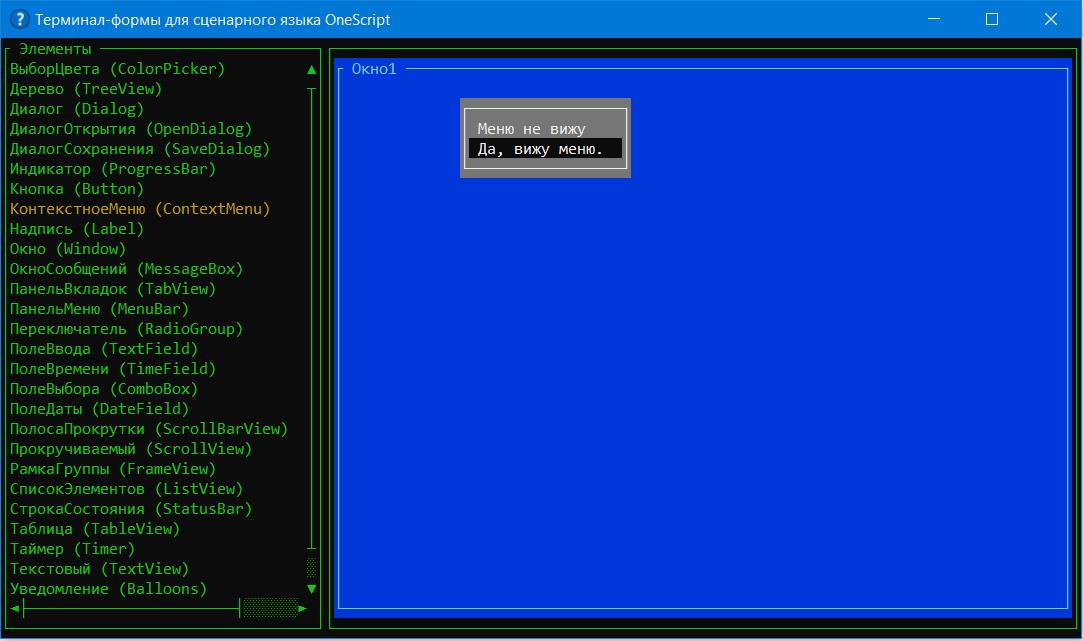Click the horizontal scrollbar thumb under the list

[269, 608]
